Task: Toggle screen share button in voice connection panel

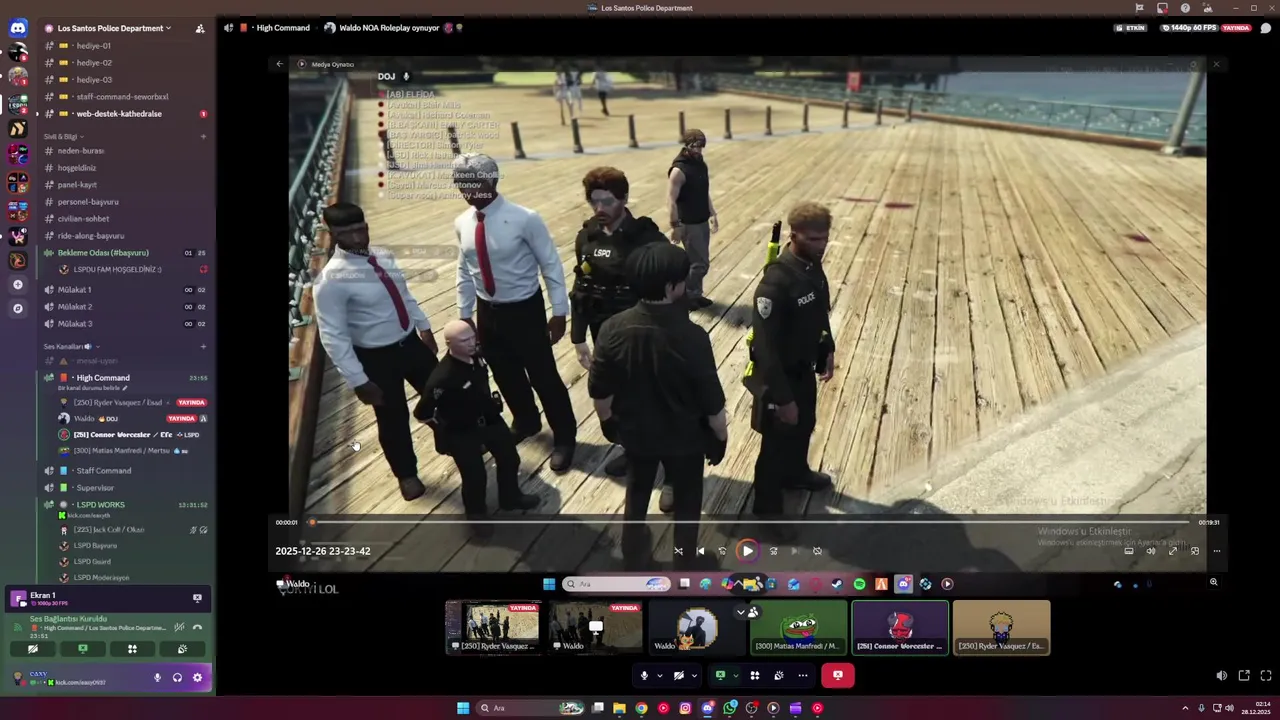Action: 83,649
